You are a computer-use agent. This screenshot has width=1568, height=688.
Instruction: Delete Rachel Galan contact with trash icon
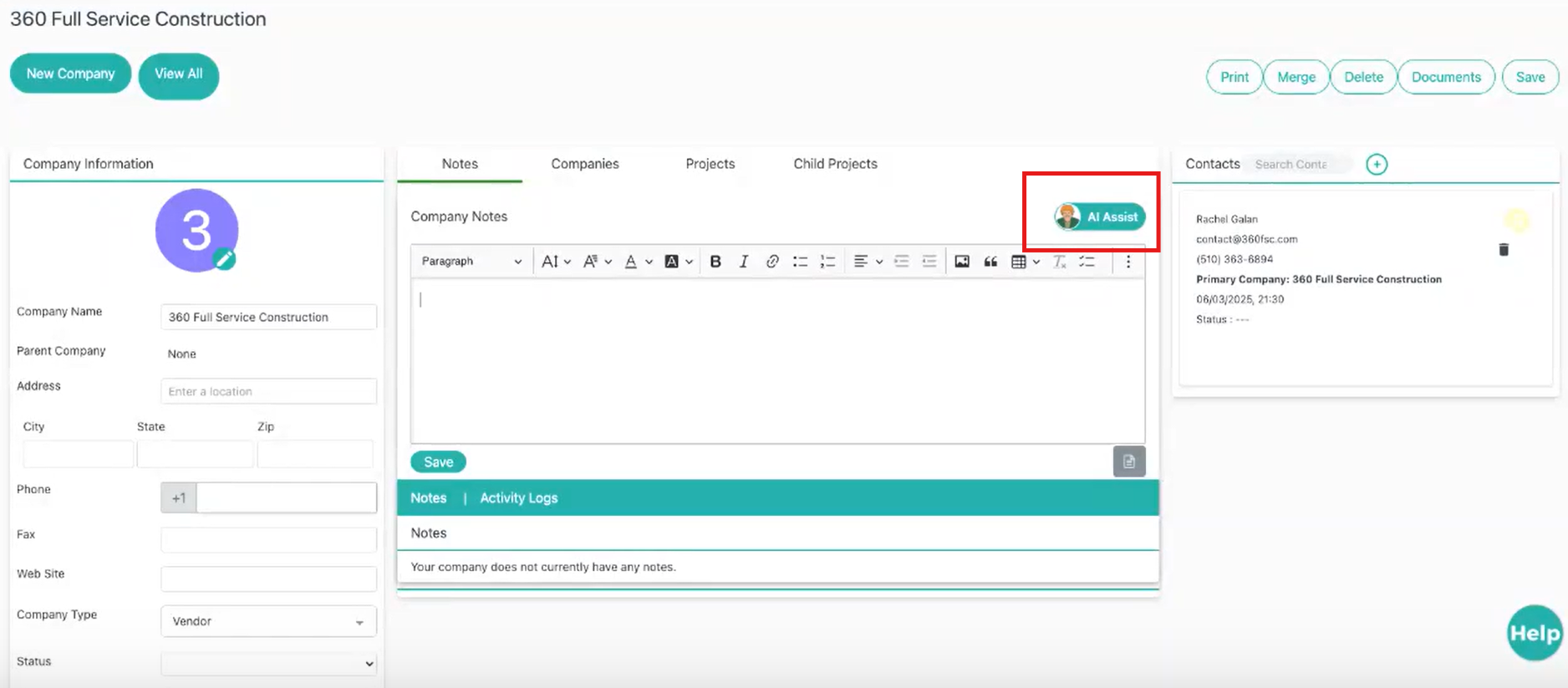click(x=1504, y=250)
